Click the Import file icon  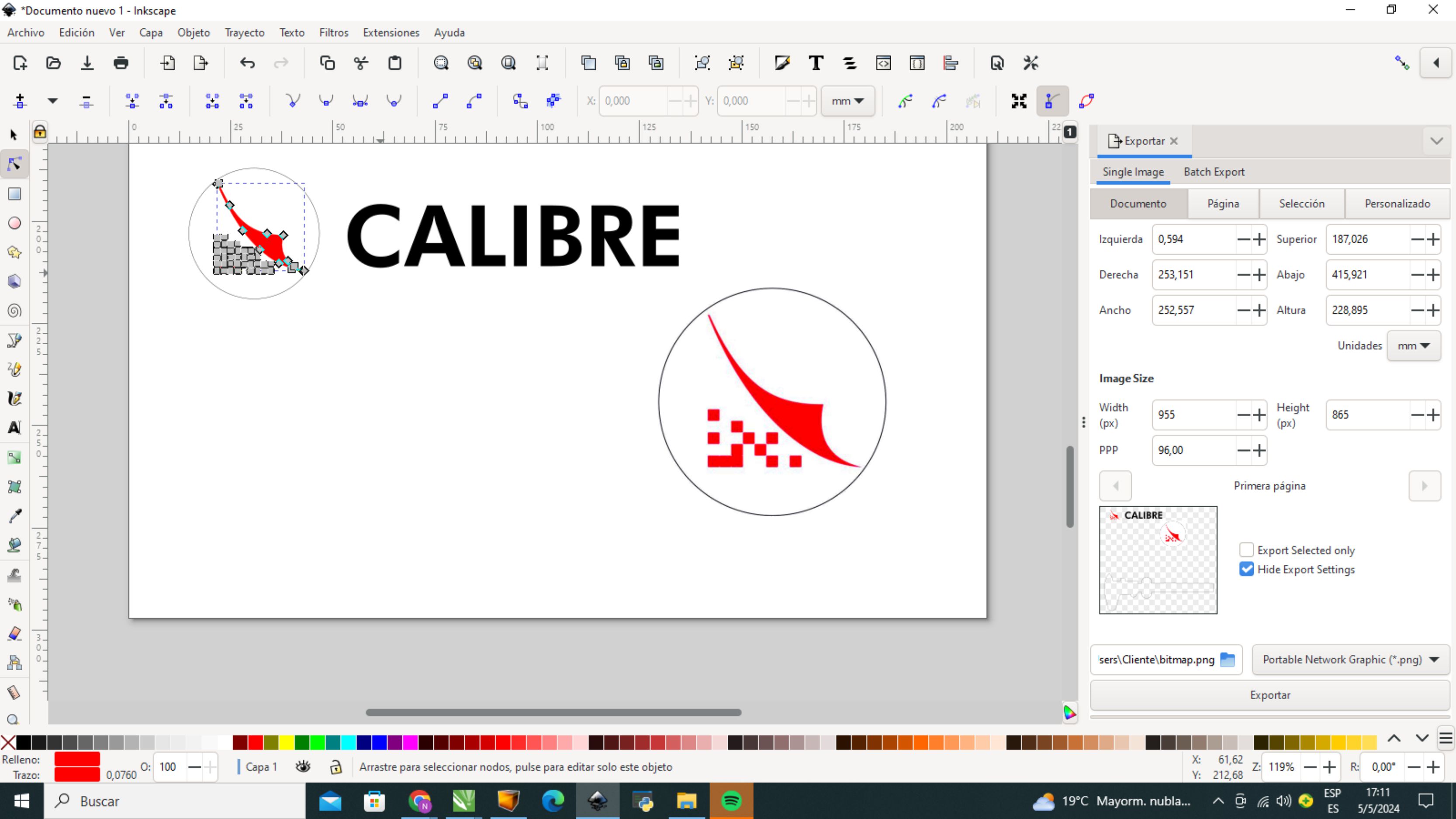click(167, 63)
